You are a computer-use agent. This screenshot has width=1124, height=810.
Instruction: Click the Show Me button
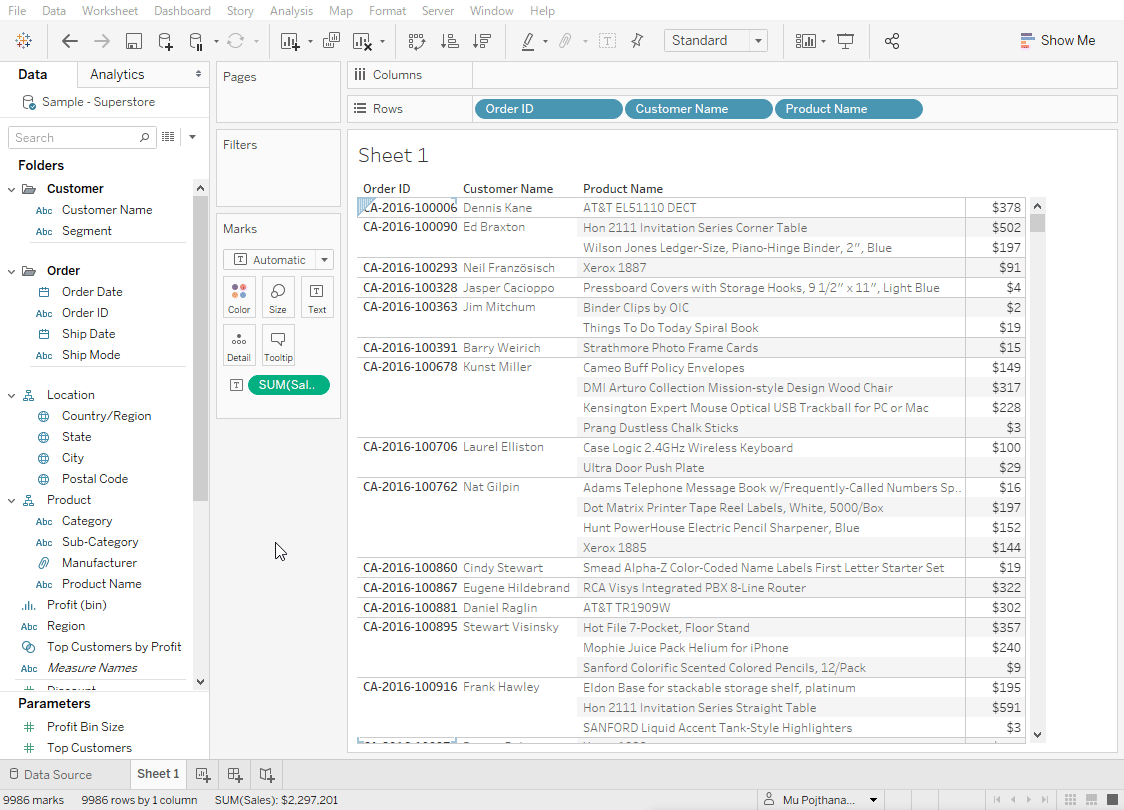coord(1058,41)
